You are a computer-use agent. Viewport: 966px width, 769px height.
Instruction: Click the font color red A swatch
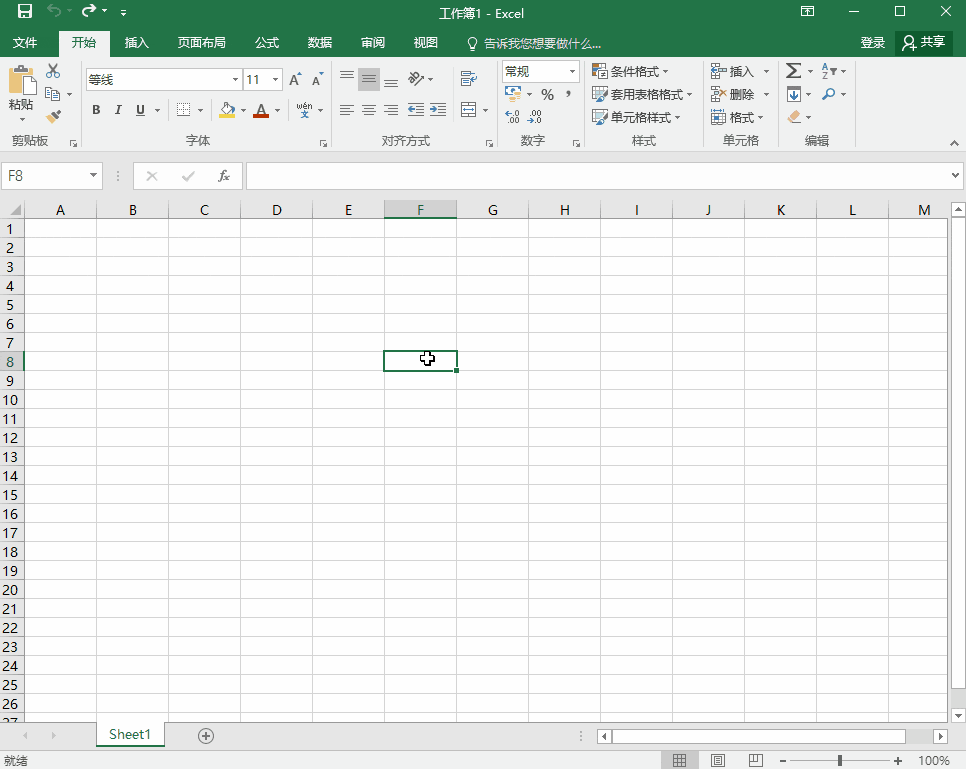click(x=261, y=110)
